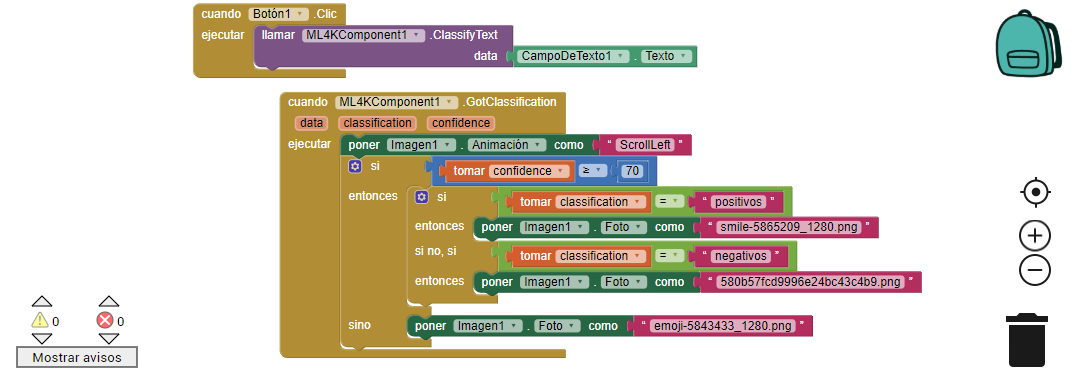The width and height of the screenshot is (1073, 389).
Task: Click the down arrow below the warning count
Action: 42,339
